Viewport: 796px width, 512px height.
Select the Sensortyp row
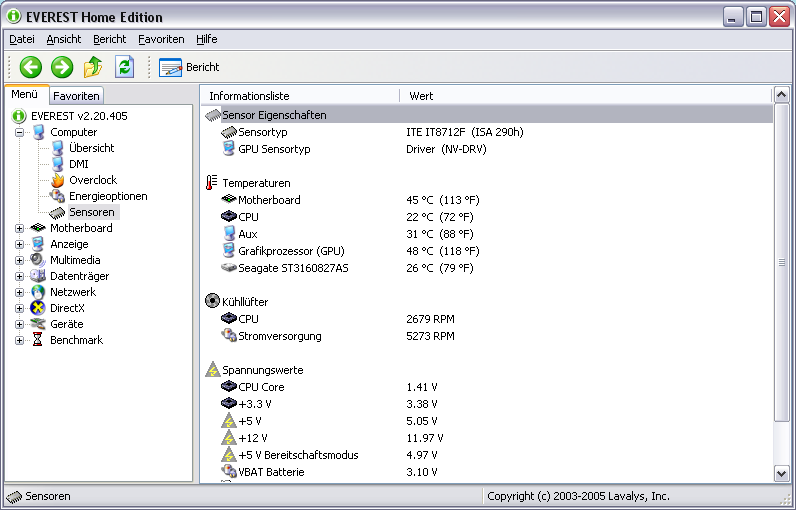coord(487,132)
